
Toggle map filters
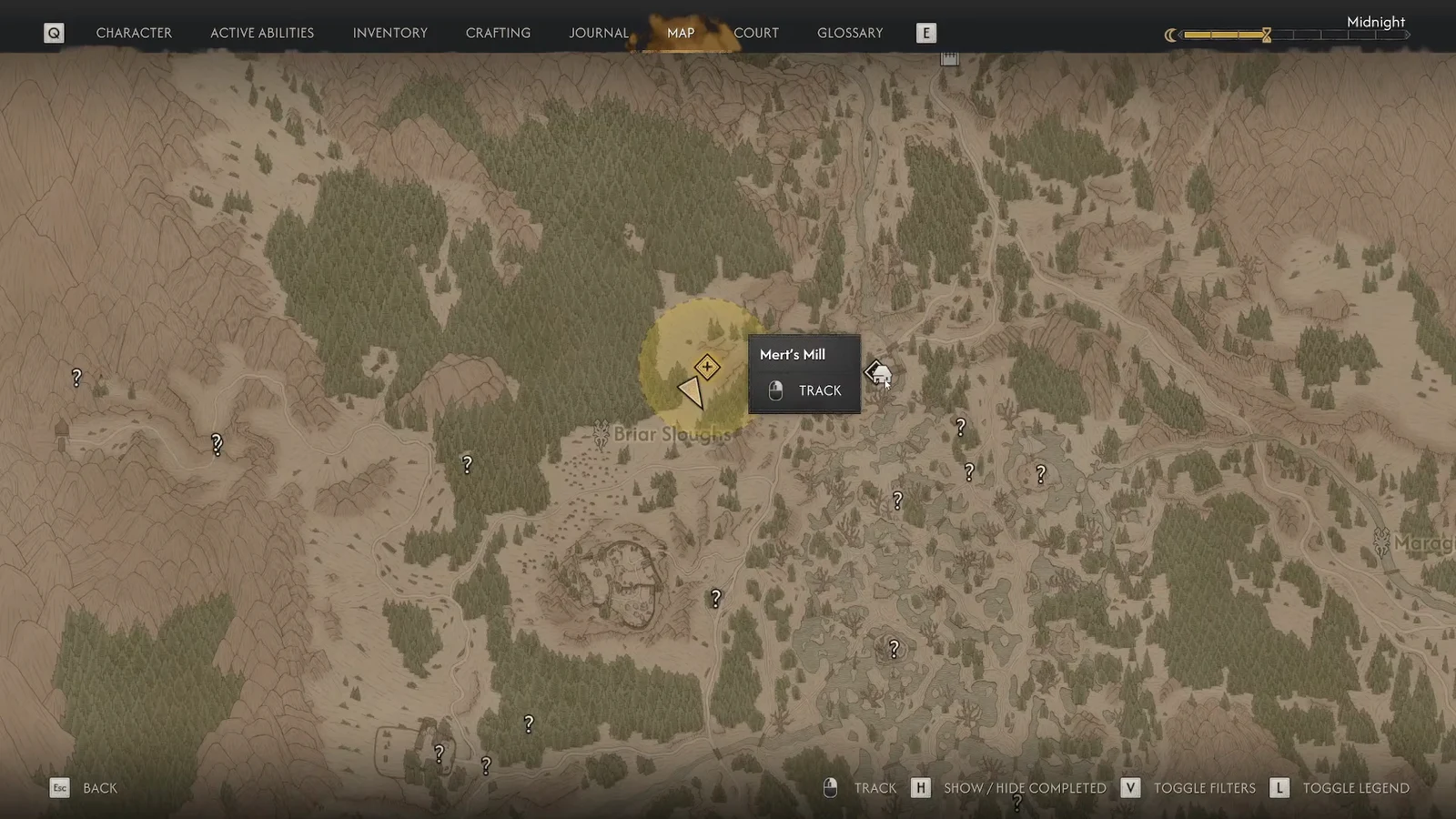pos(1205,788)
